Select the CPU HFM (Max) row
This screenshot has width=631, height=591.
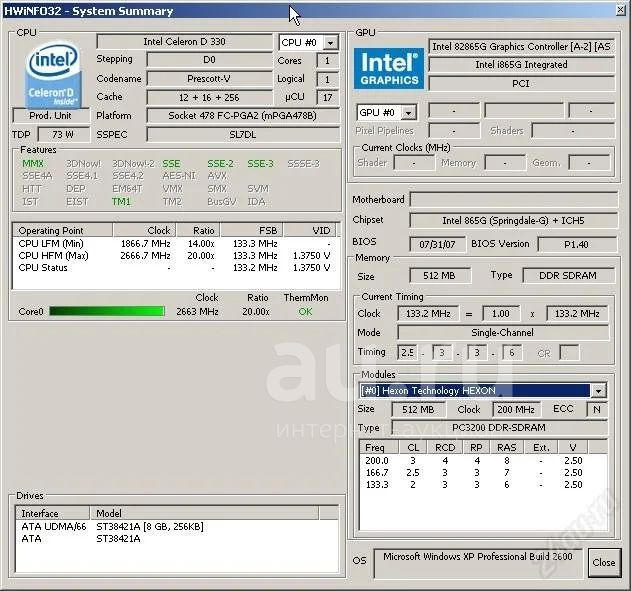click(x=175, y=256)
